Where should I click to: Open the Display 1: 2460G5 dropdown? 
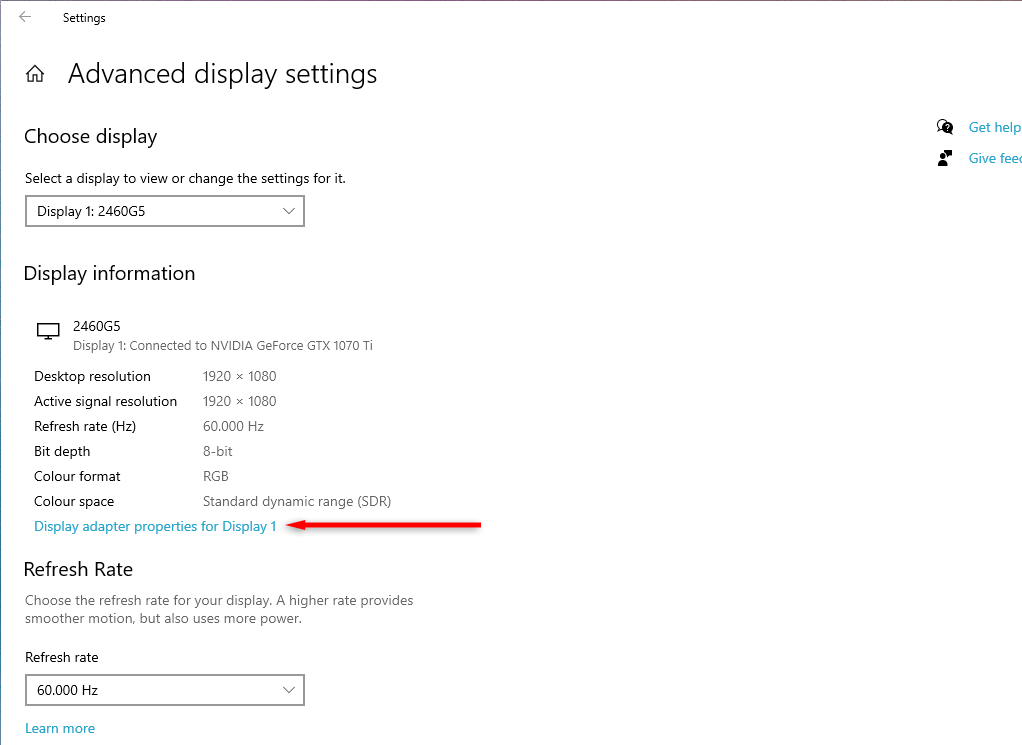coord(164,211)
